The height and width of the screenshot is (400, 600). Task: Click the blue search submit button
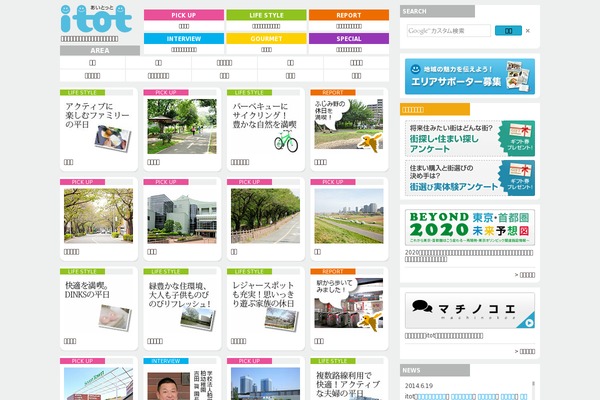(508, 31)
